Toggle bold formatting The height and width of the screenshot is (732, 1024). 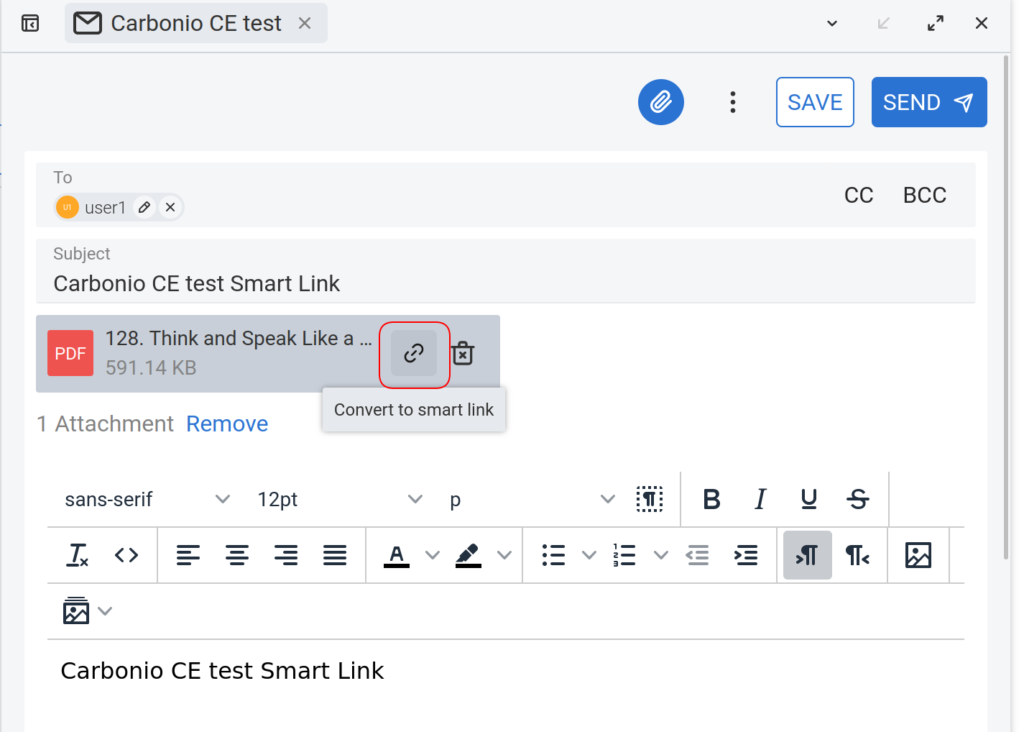pyautogui.click(x=711, y=499)
